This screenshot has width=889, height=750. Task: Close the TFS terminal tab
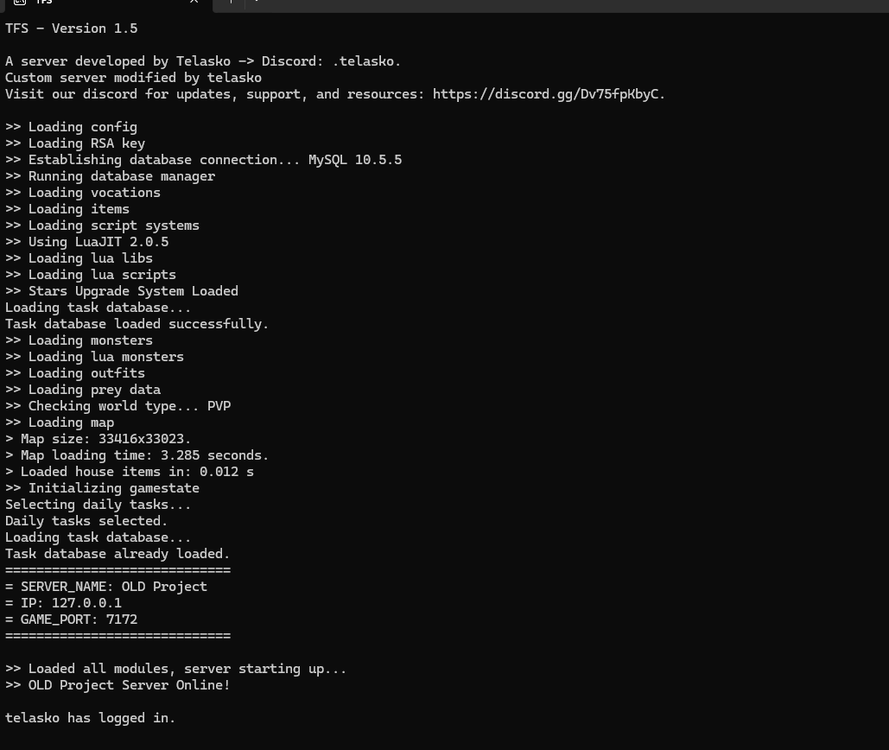(x=194, y=3)
